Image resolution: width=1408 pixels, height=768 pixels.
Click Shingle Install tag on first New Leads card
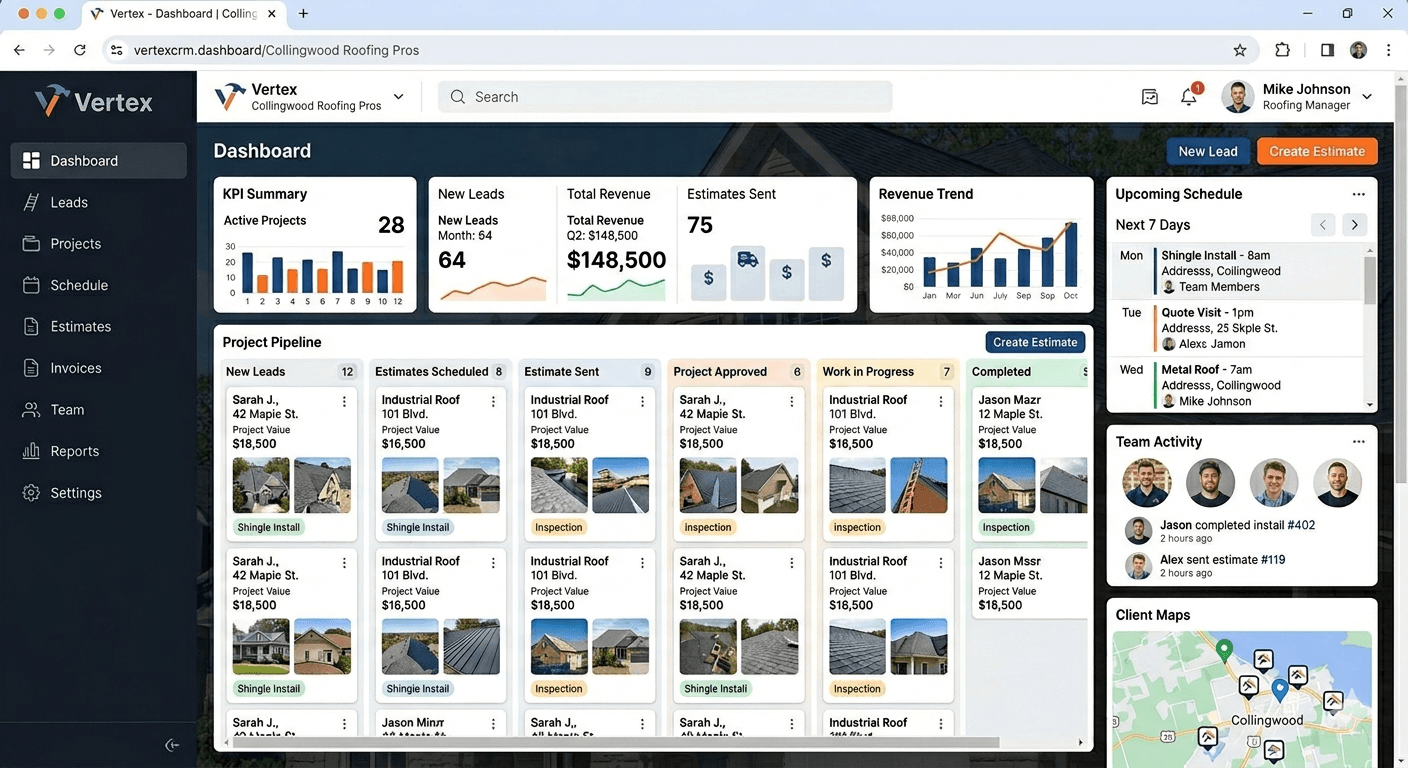click(269, 527)
